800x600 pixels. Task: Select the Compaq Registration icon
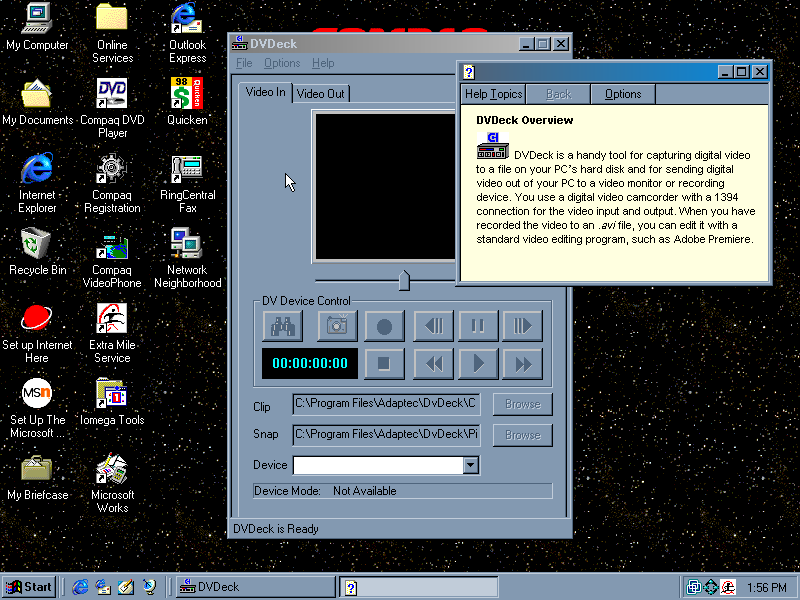(x=112, y=183)
